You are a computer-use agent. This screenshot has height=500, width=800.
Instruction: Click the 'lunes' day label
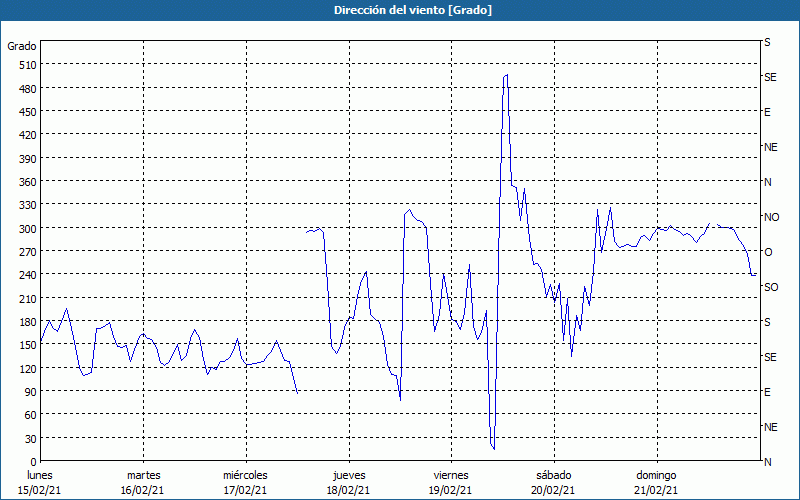[40, 475]
